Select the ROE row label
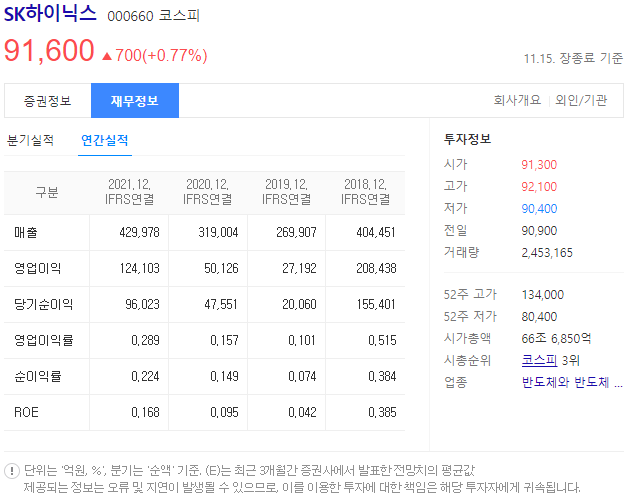Image resolution: width=628 pixels, height=502 pixels. point(26,412)
